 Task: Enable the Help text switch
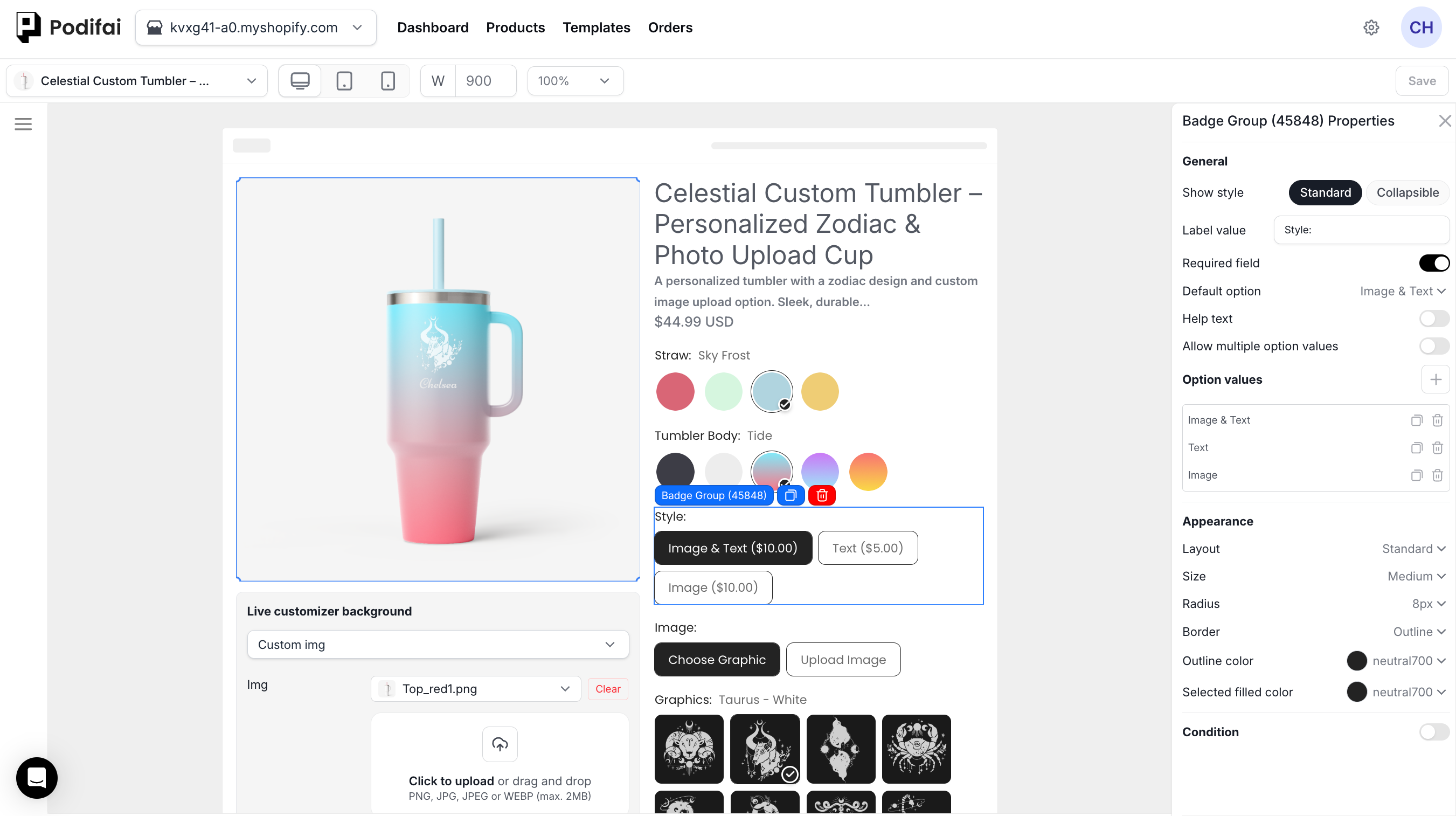point(1434,319)
